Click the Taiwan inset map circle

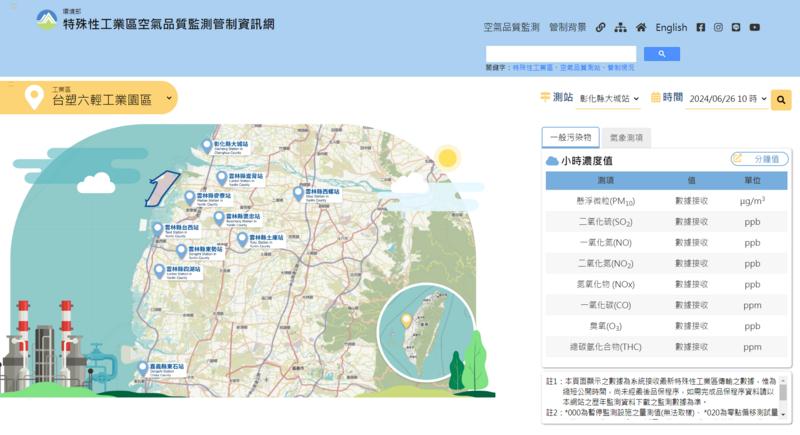tap(426, 332)
